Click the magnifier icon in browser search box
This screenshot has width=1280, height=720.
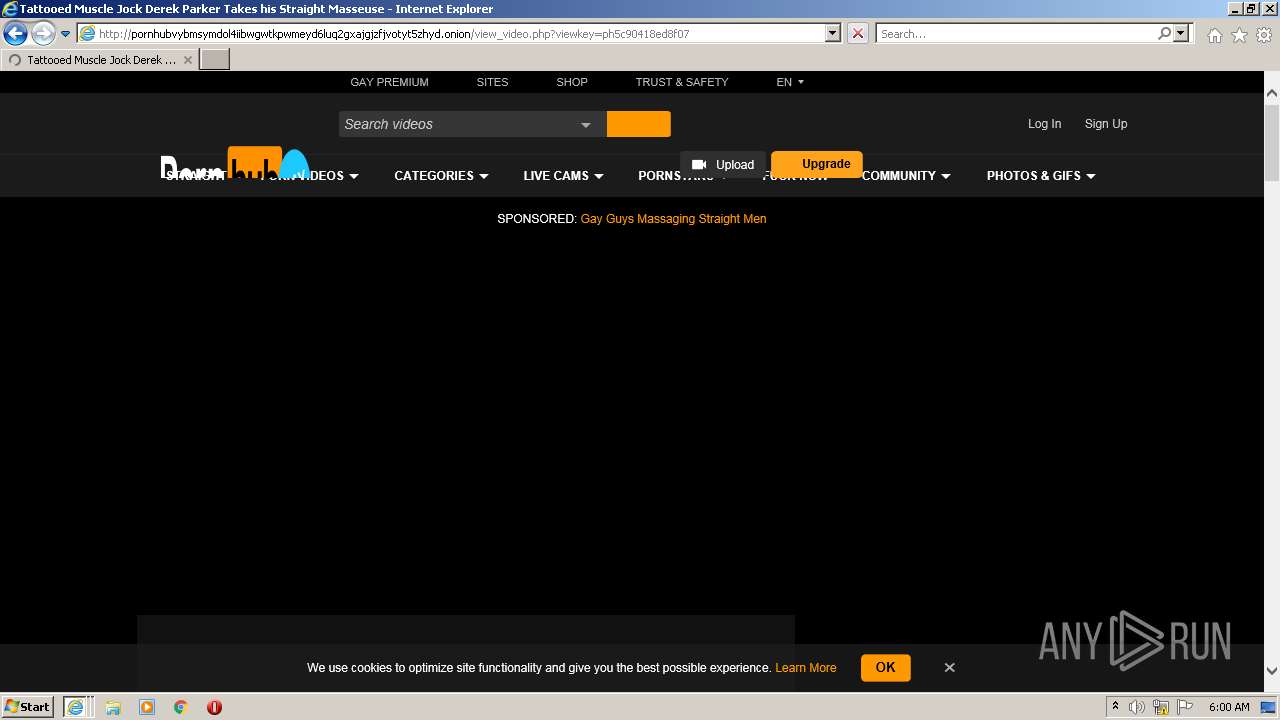pos(1164,33)
